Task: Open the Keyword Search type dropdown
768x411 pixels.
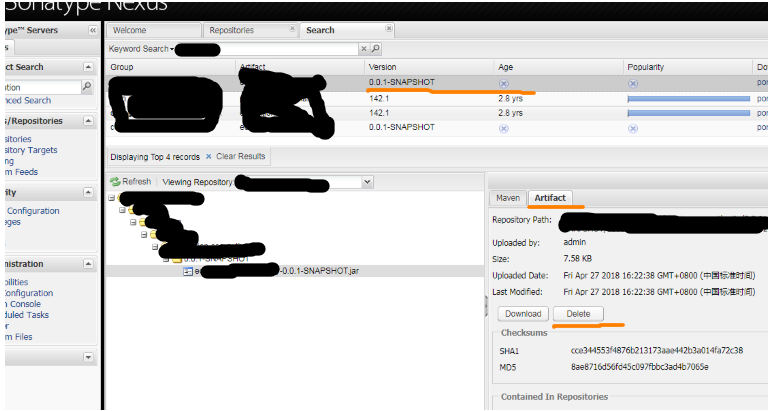Action: pyautogui.click(x=172, y=49)
